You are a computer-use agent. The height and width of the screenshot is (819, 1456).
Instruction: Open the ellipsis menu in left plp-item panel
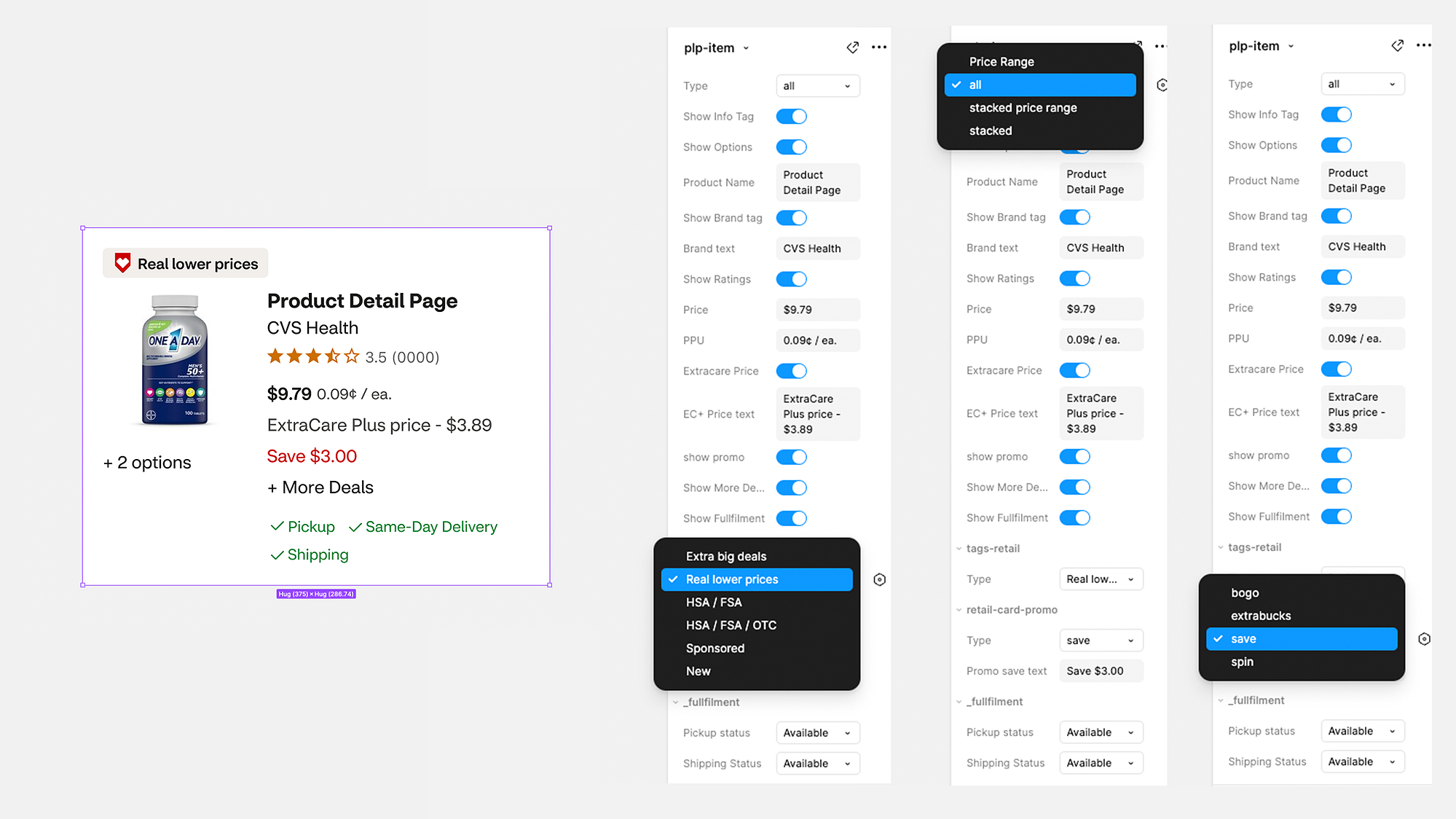point(879,47)
